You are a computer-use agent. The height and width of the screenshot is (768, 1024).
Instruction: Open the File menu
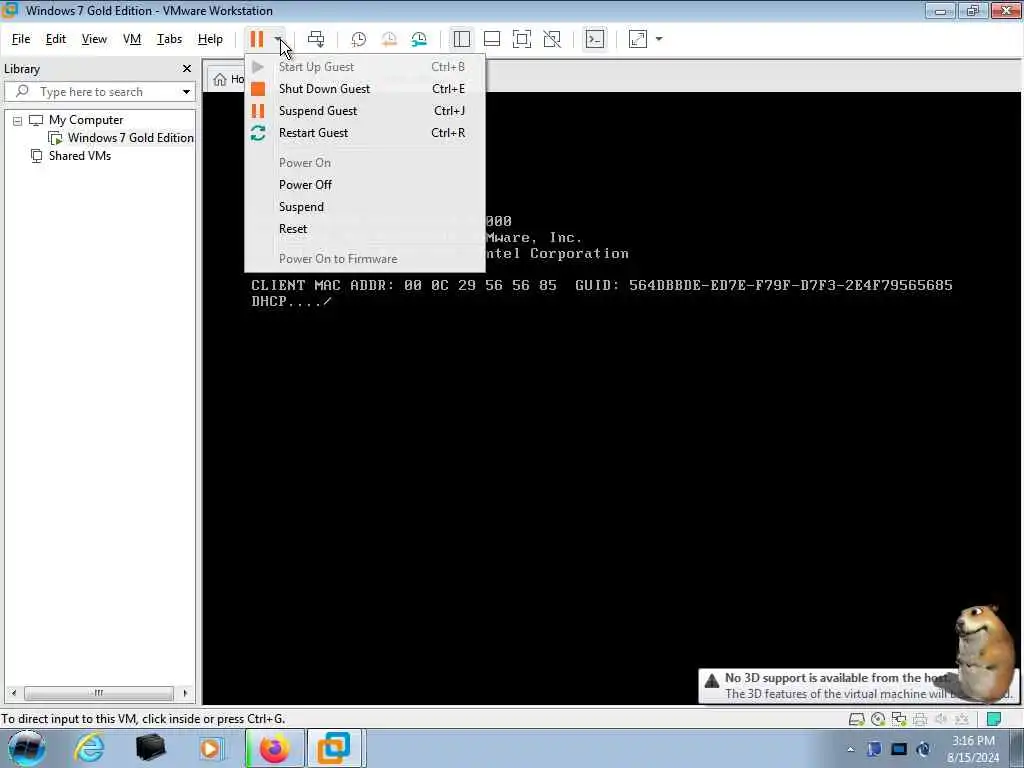click(21, 39)
